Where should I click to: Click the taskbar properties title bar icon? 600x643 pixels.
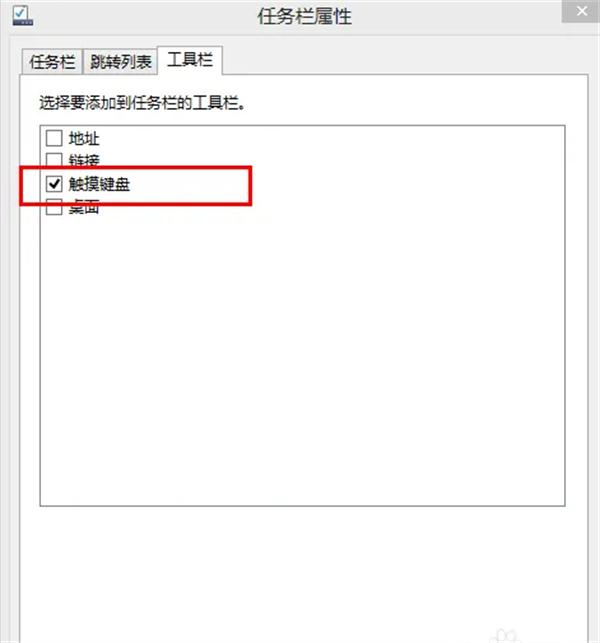[23, 16]
